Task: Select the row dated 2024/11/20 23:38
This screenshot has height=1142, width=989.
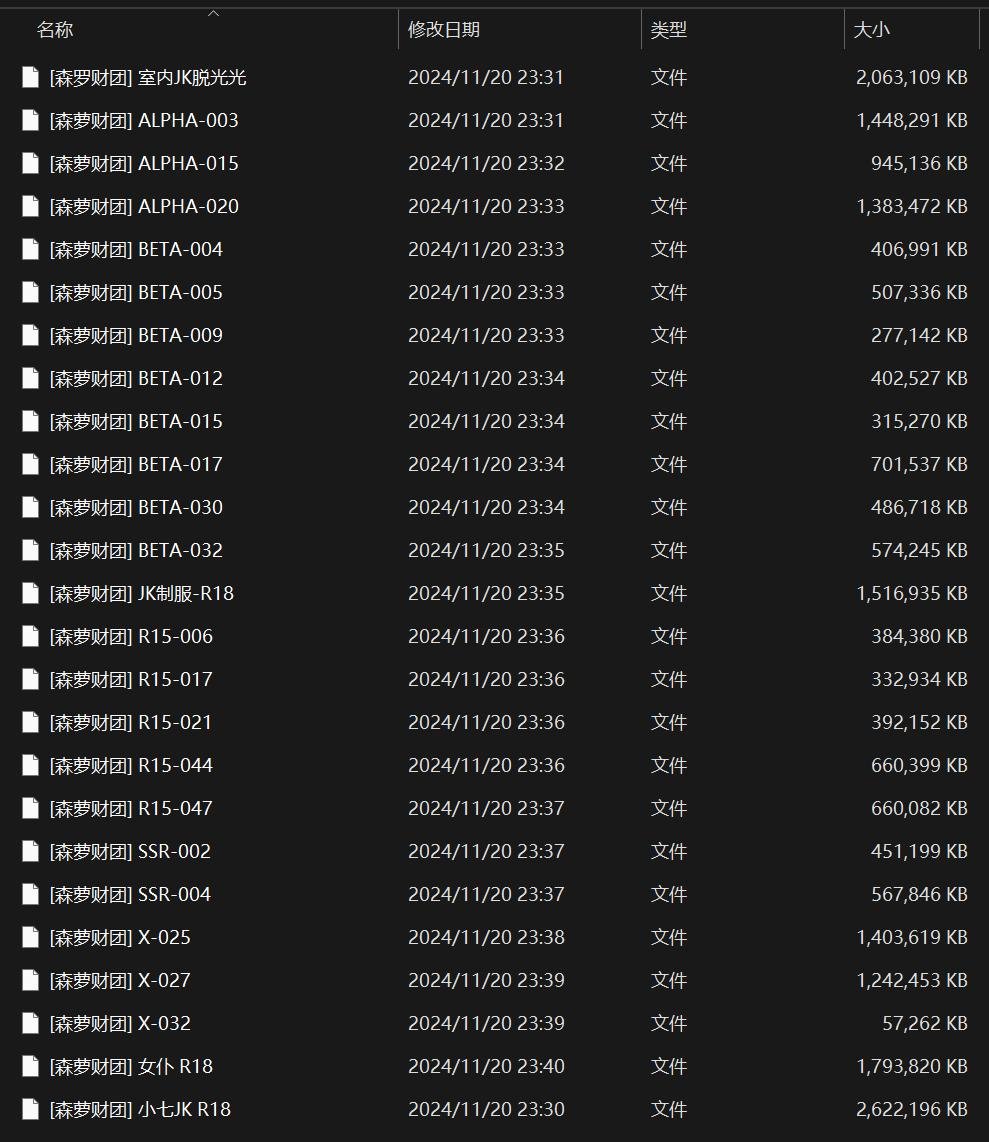Action: point(486,937)
